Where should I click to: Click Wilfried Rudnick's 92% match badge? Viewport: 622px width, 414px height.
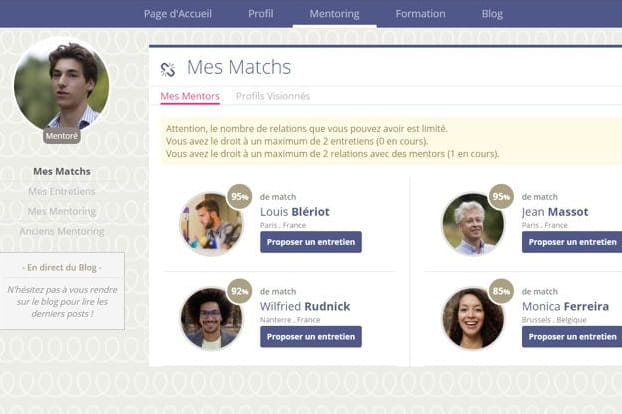click(239, 291)
